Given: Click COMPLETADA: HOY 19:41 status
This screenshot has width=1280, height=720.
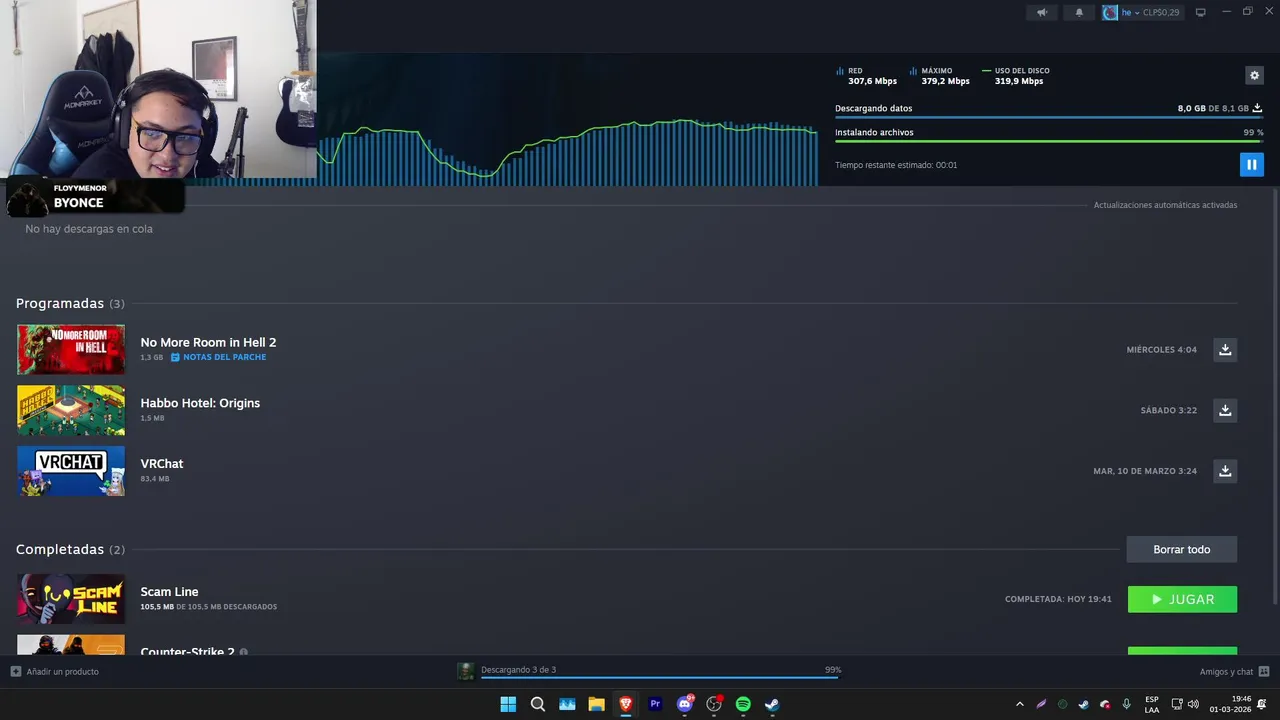Looking at the screenshot, I should tap(1058, 599).
